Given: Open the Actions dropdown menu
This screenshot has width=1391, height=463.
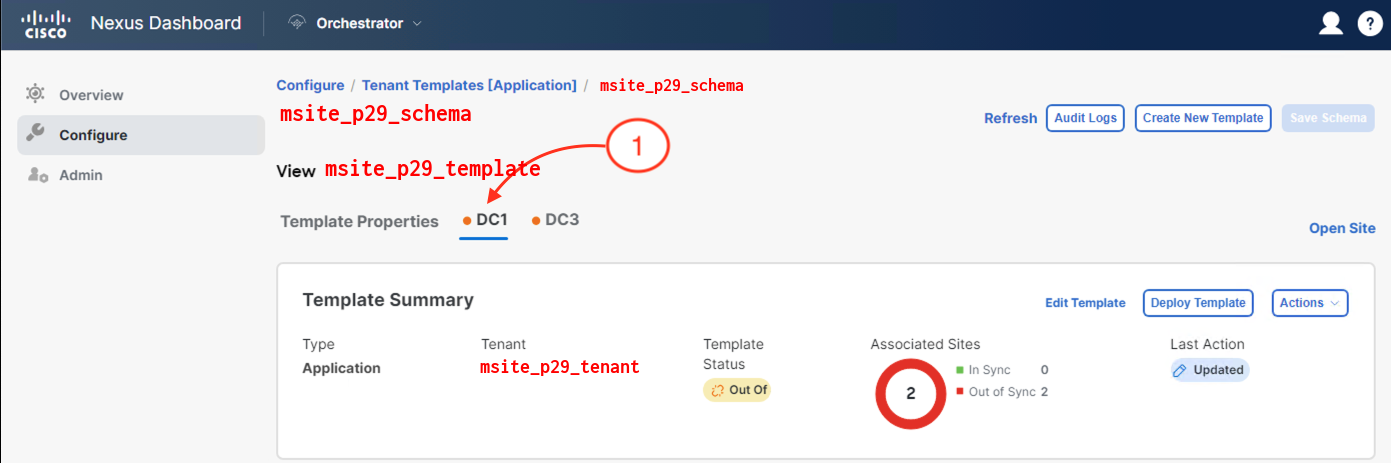Looking at the screenshot, I should tap(1309, 303).
